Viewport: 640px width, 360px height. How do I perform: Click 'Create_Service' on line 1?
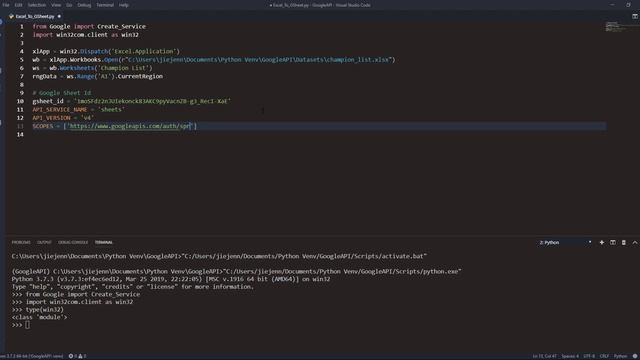pos(121,27)
